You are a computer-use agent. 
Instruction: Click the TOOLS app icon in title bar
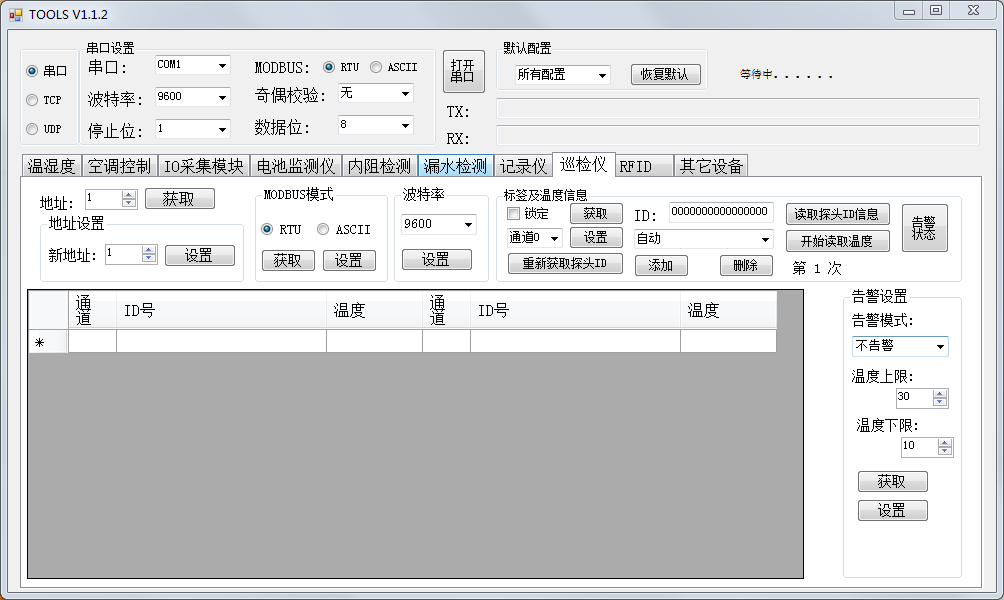click(x=15, y=14)
